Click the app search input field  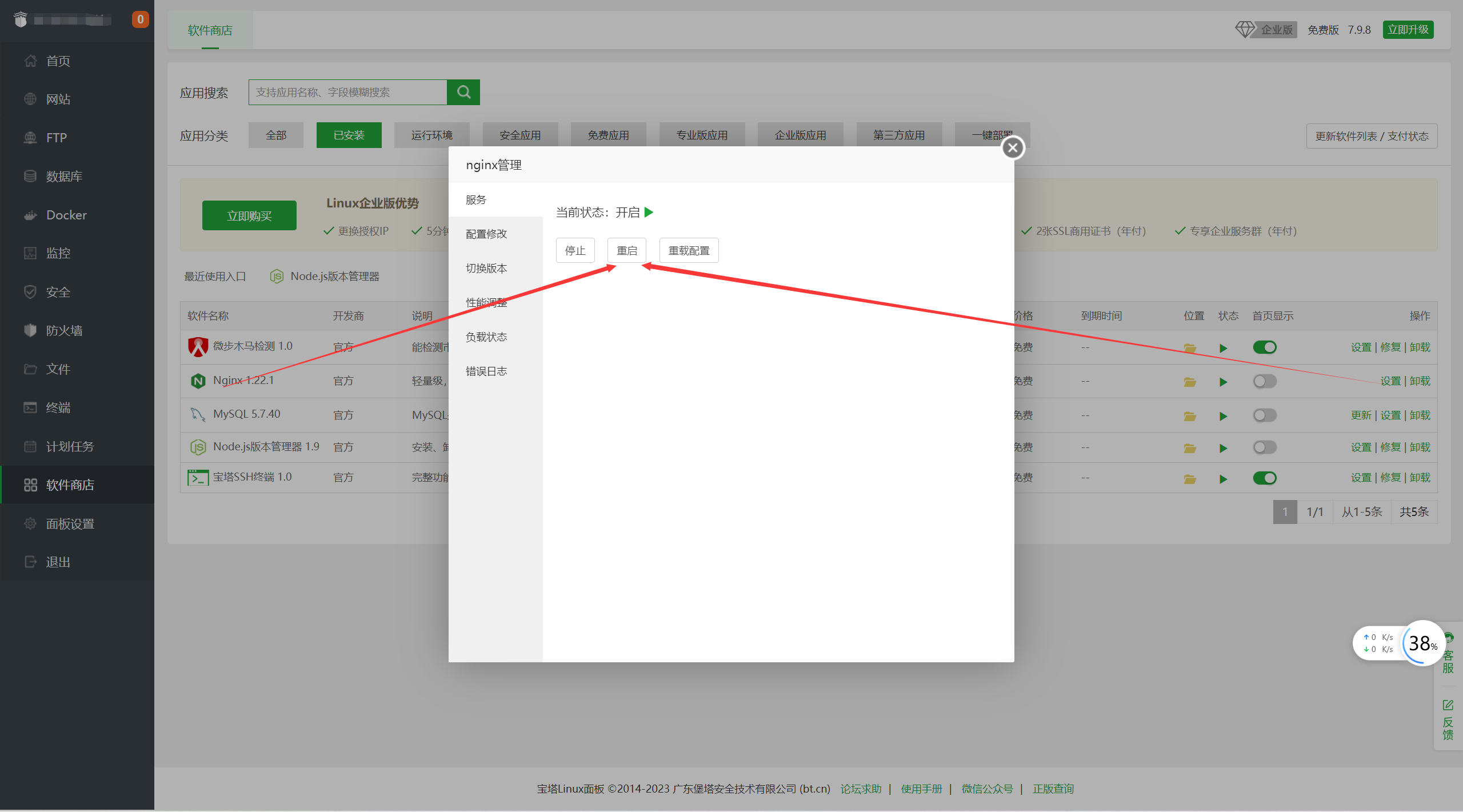pos(347,92)
